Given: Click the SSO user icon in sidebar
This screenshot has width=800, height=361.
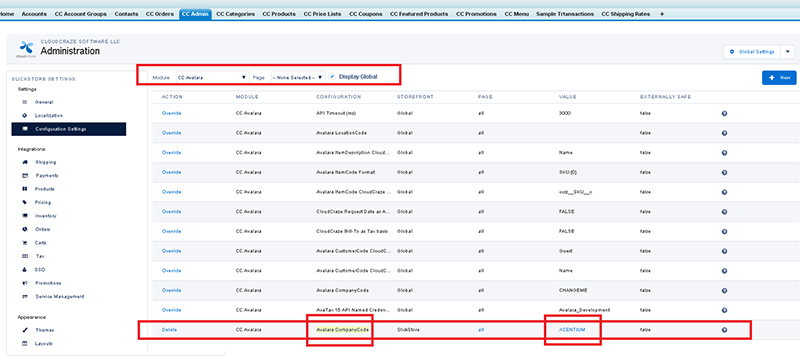Looking at the screenshot, I should (24, 269).
